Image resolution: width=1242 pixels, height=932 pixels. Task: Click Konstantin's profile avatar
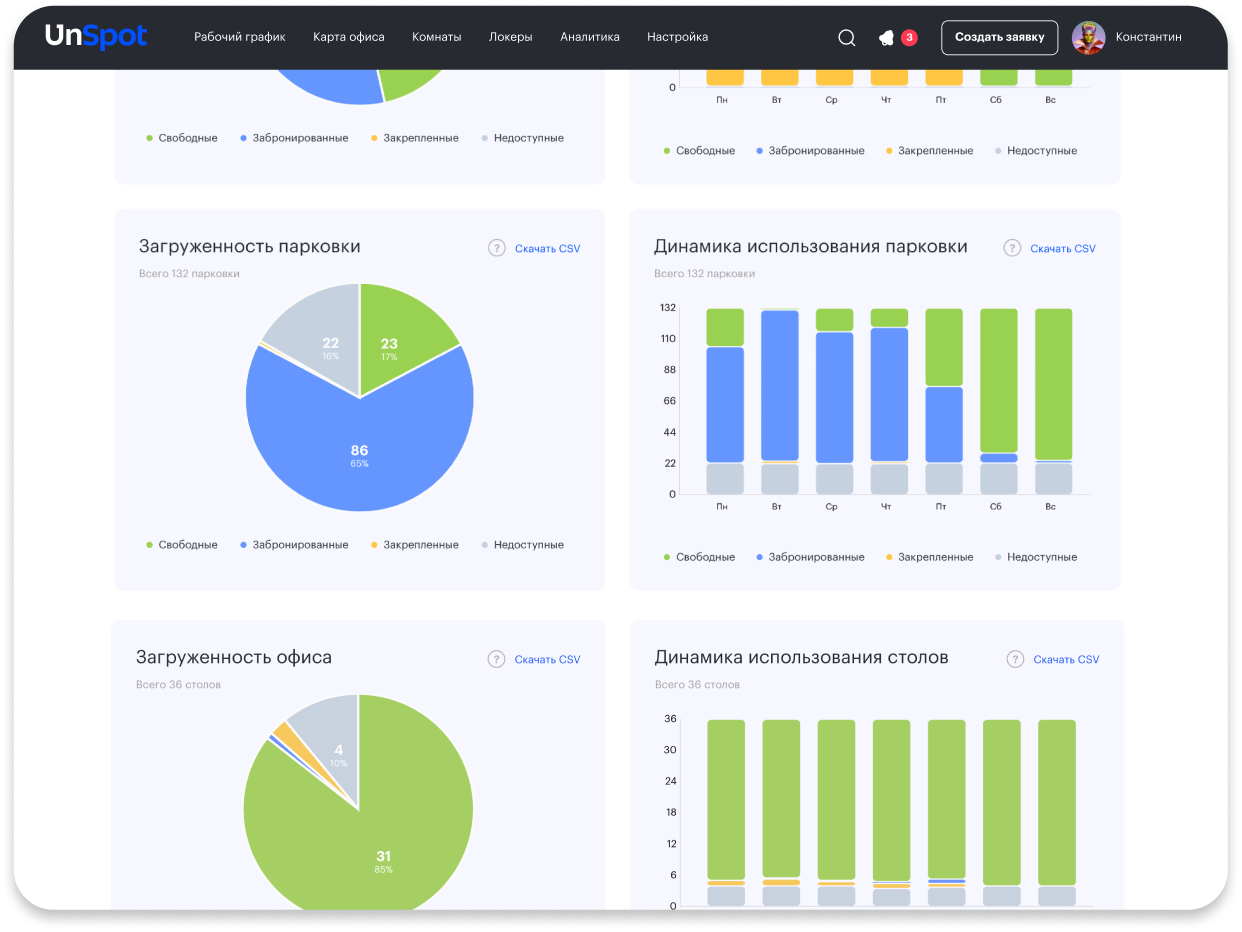tap(1088, 38)
